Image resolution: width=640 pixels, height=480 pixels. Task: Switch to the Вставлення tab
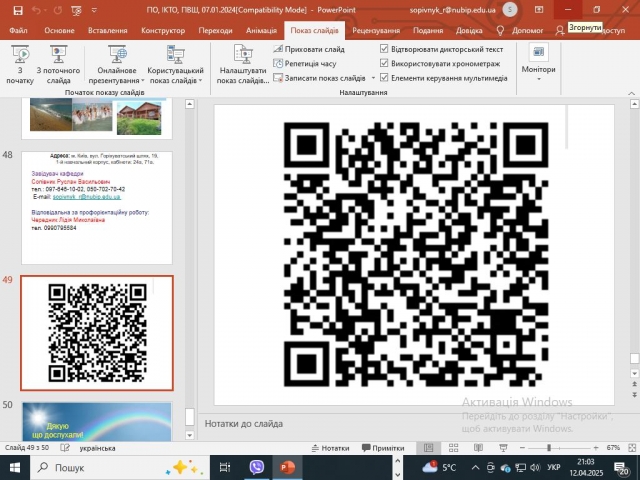tap(108, 31)
